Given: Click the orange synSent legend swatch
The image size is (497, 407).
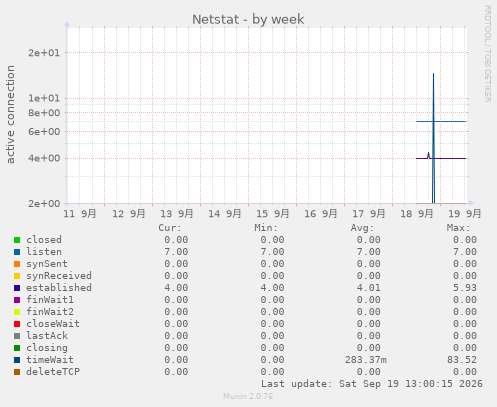Looking at the screenshot, I should coord(17,264).
